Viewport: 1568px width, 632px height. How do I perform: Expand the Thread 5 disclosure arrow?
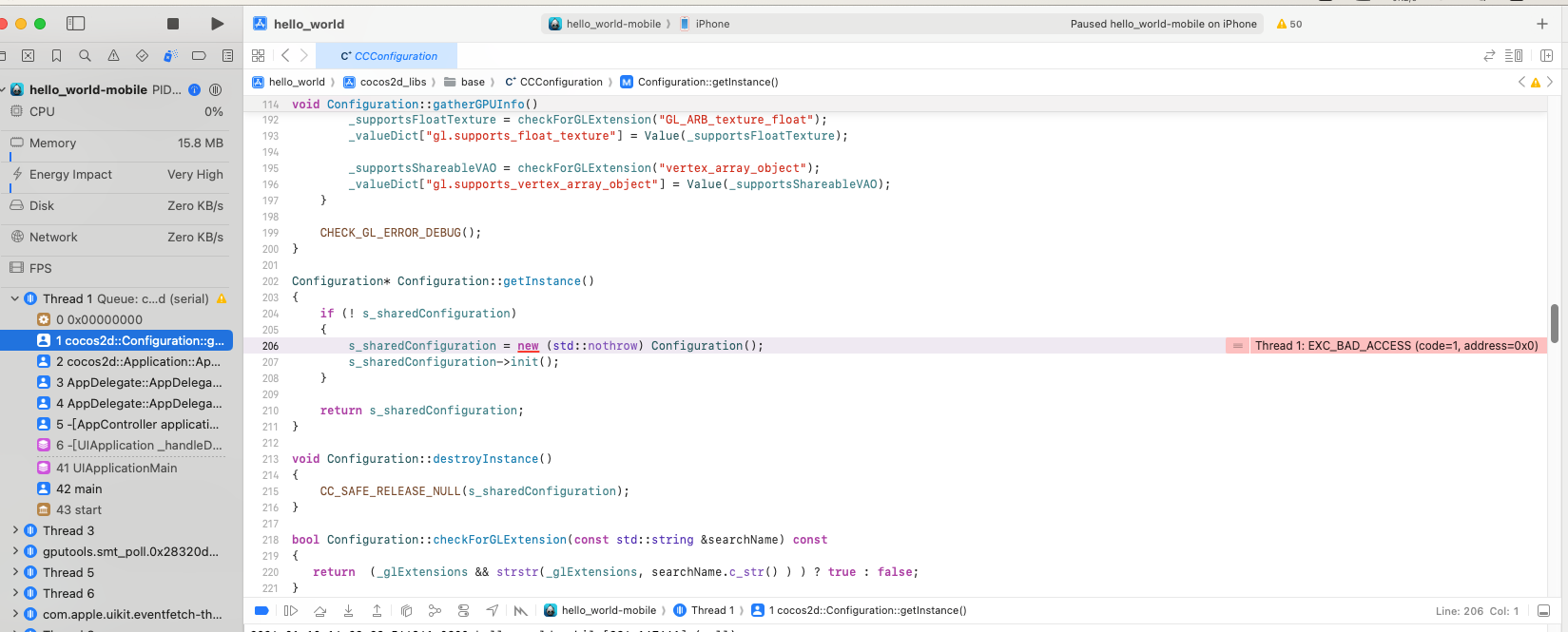point(15,572)
